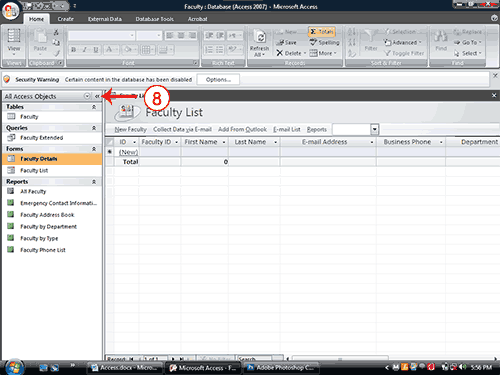The image size is (500, 375).
Task: Collapse the Reports group
Action: tap(94, 182)
